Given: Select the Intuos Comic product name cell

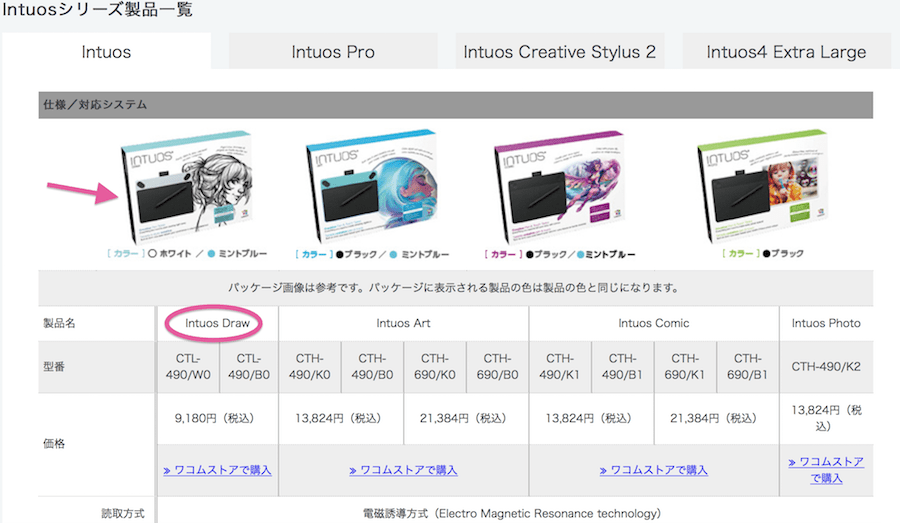Looking at the screenshot, I should pyautogui.click(x=654, y=323).
